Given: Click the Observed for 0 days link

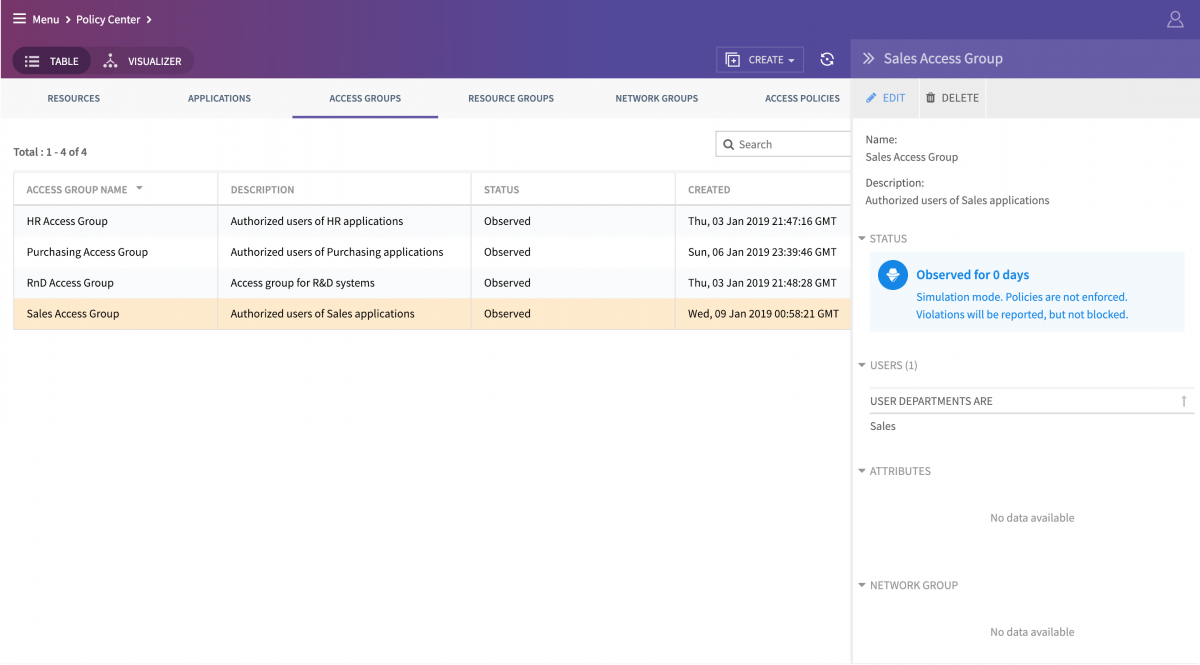Looking at the screenshot, I should tap(972, 274).
